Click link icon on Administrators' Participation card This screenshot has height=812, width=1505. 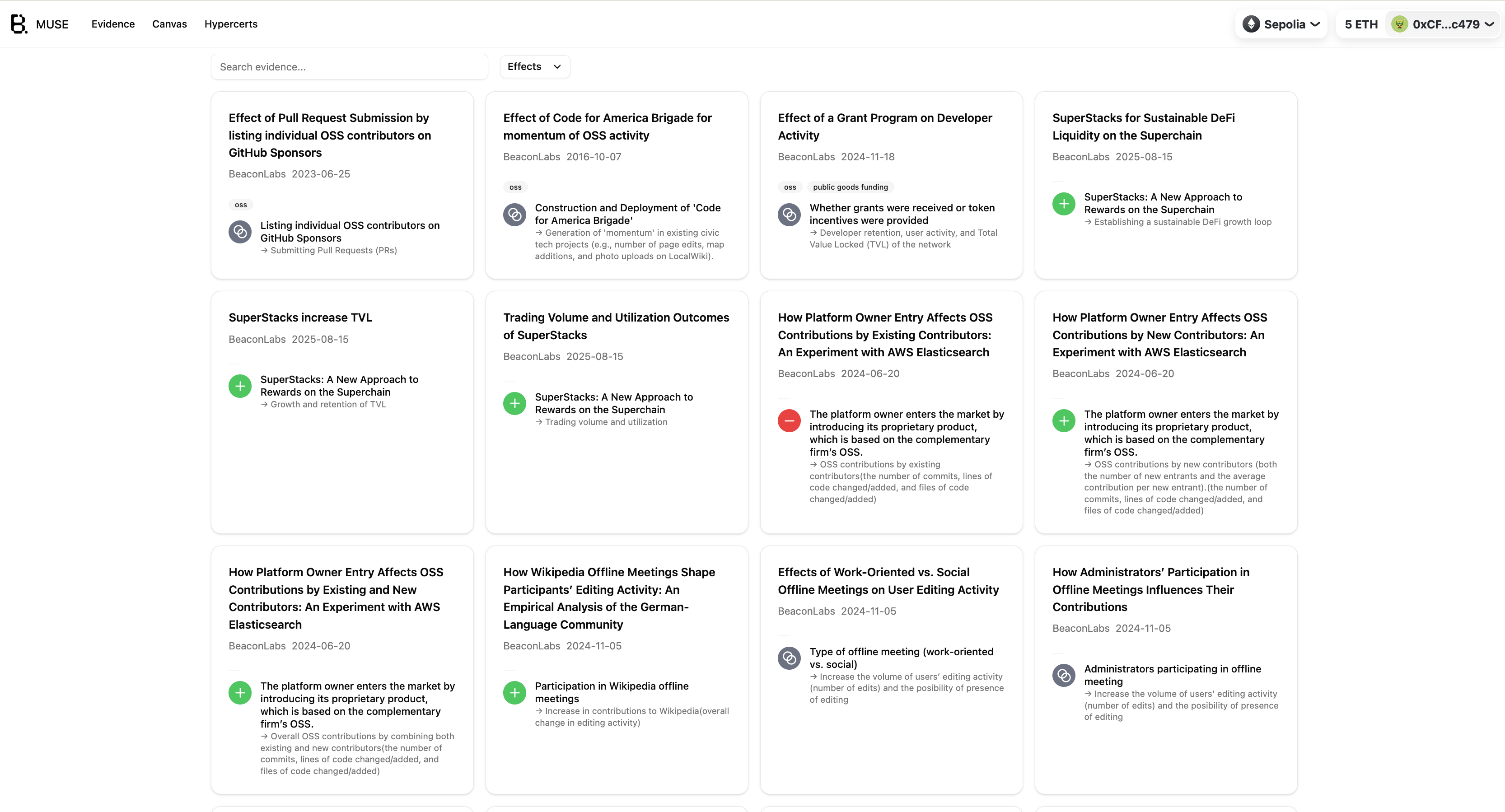(1063, 675)
